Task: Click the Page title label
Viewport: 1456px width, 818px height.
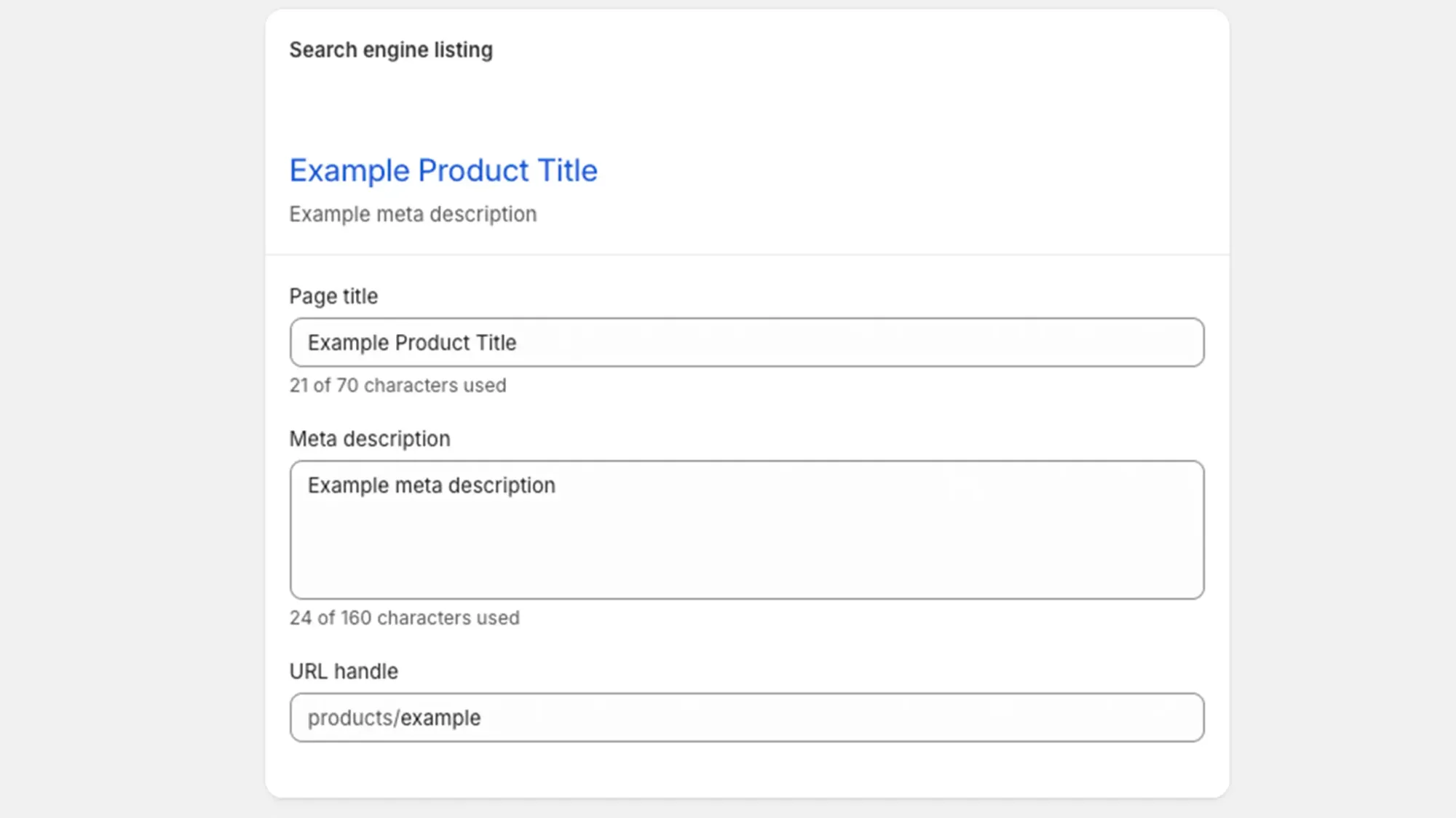Action: (x=333, y=296)
